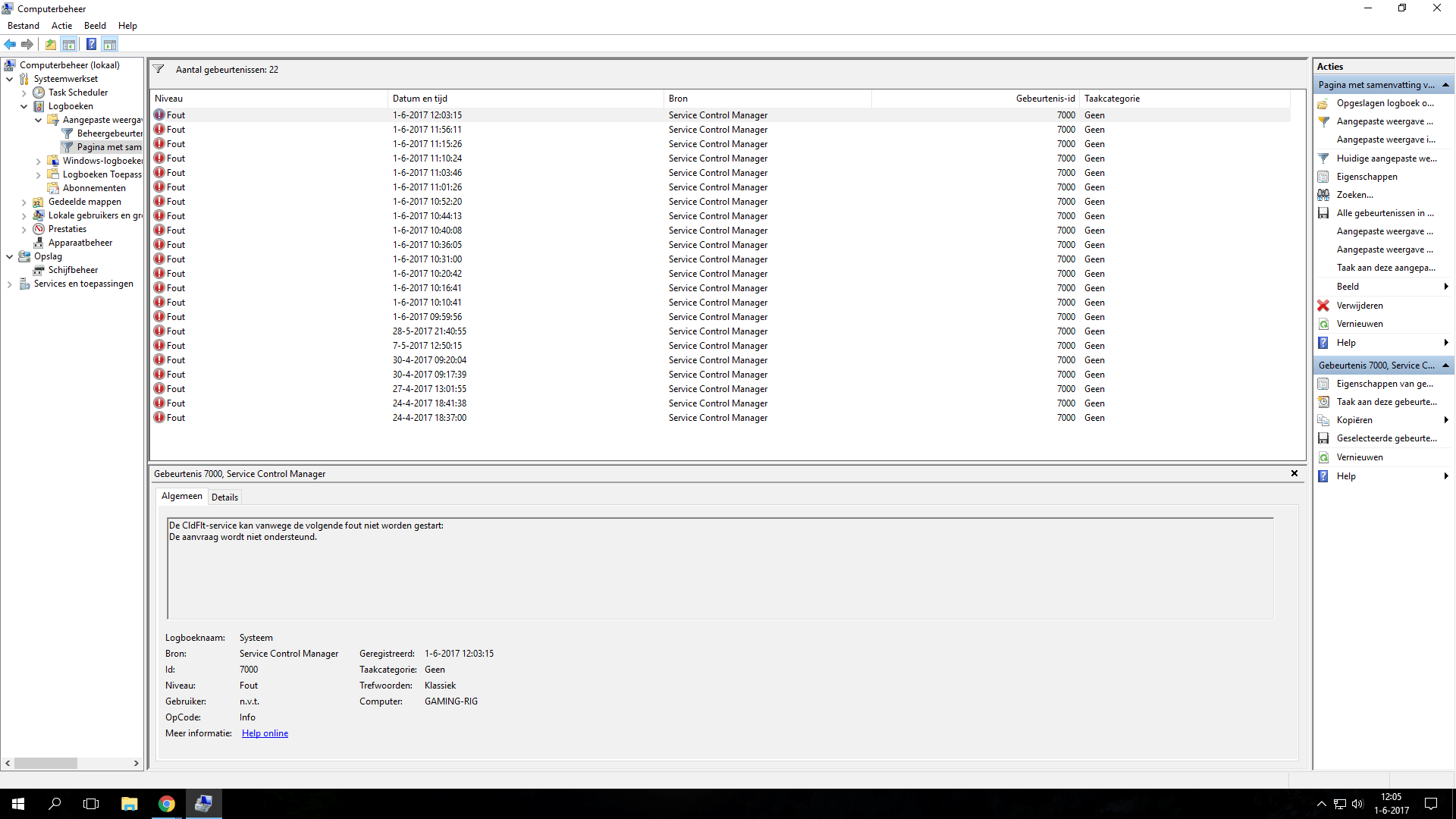
Task: Click the Eigenschappen icon in Acties
Action: click(1323, 177)
